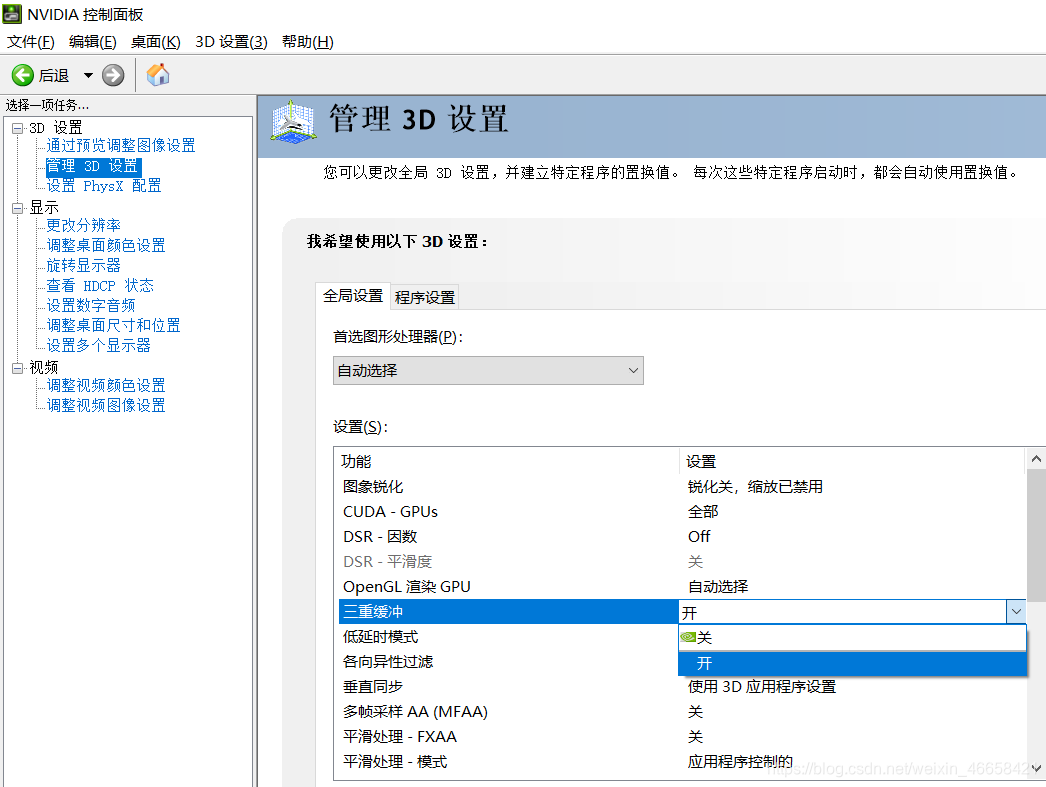Viewport: 1046px width, 787px height.
Task: Collapse the 视频 tree node
Action: click(x=17, y=367)
